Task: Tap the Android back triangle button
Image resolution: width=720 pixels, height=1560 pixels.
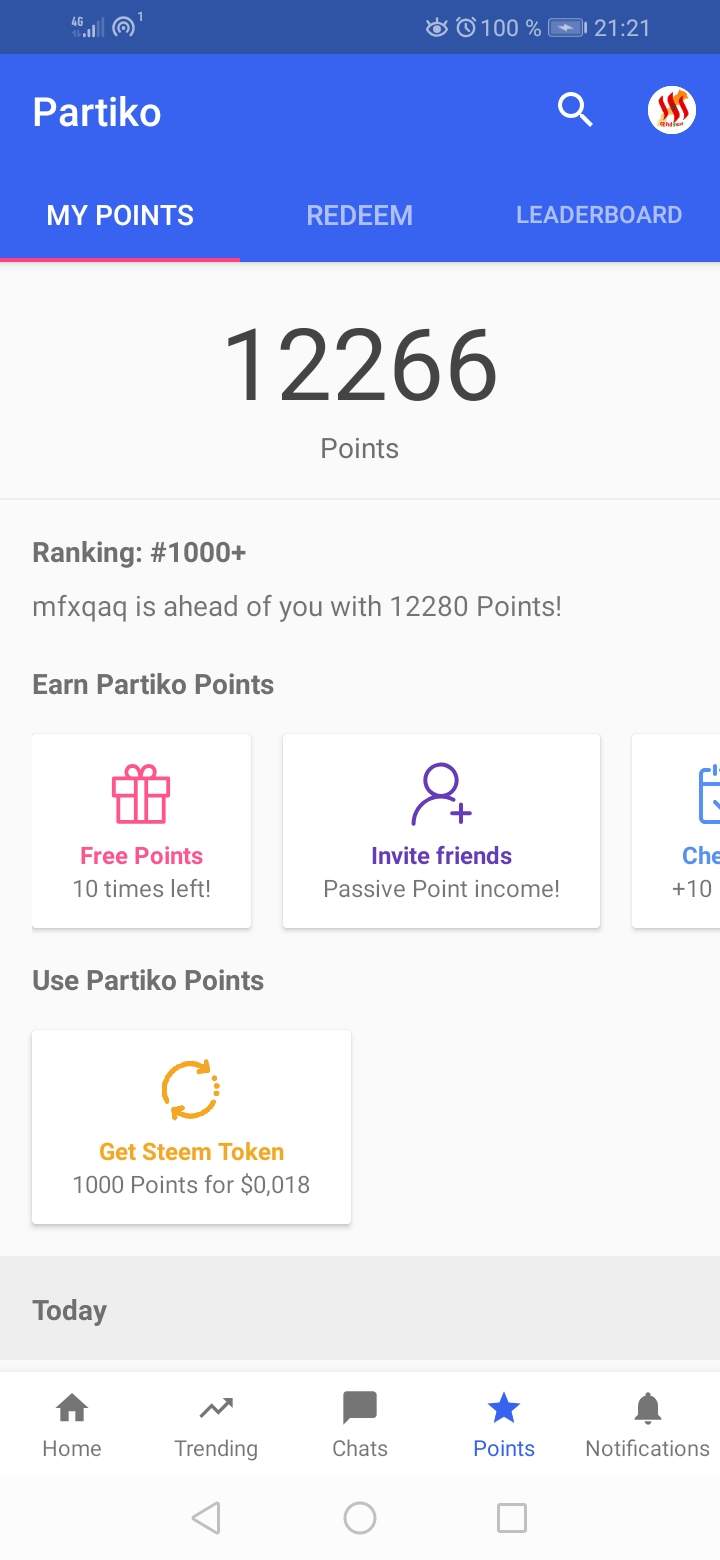Action: [x=206, y=1518]
